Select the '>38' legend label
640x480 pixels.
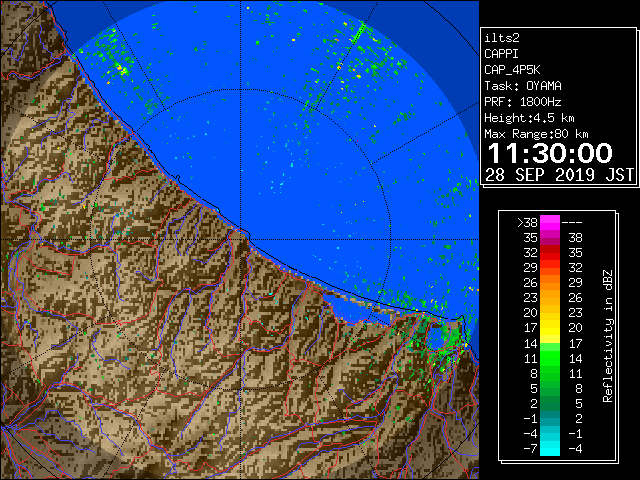[x=527, y=223]
